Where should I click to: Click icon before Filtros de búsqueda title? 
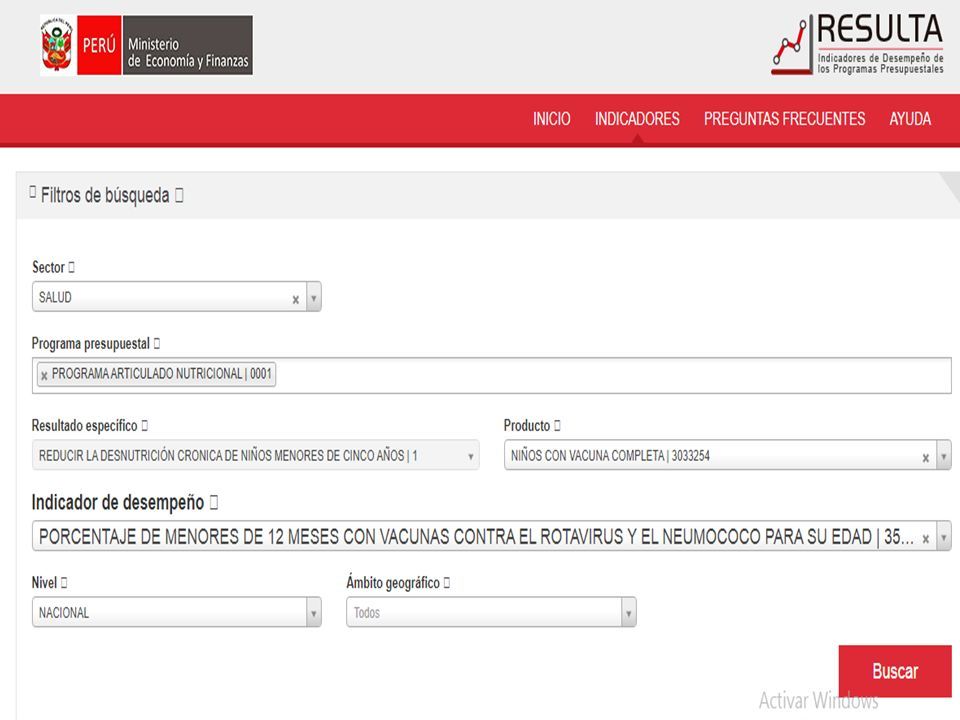coord(33,192)
